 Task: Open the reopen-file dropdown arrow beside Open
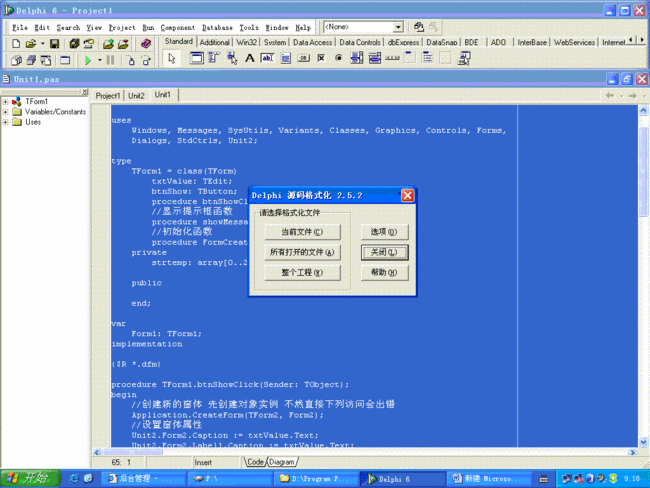pyautogui.click(x=42, y=44)
